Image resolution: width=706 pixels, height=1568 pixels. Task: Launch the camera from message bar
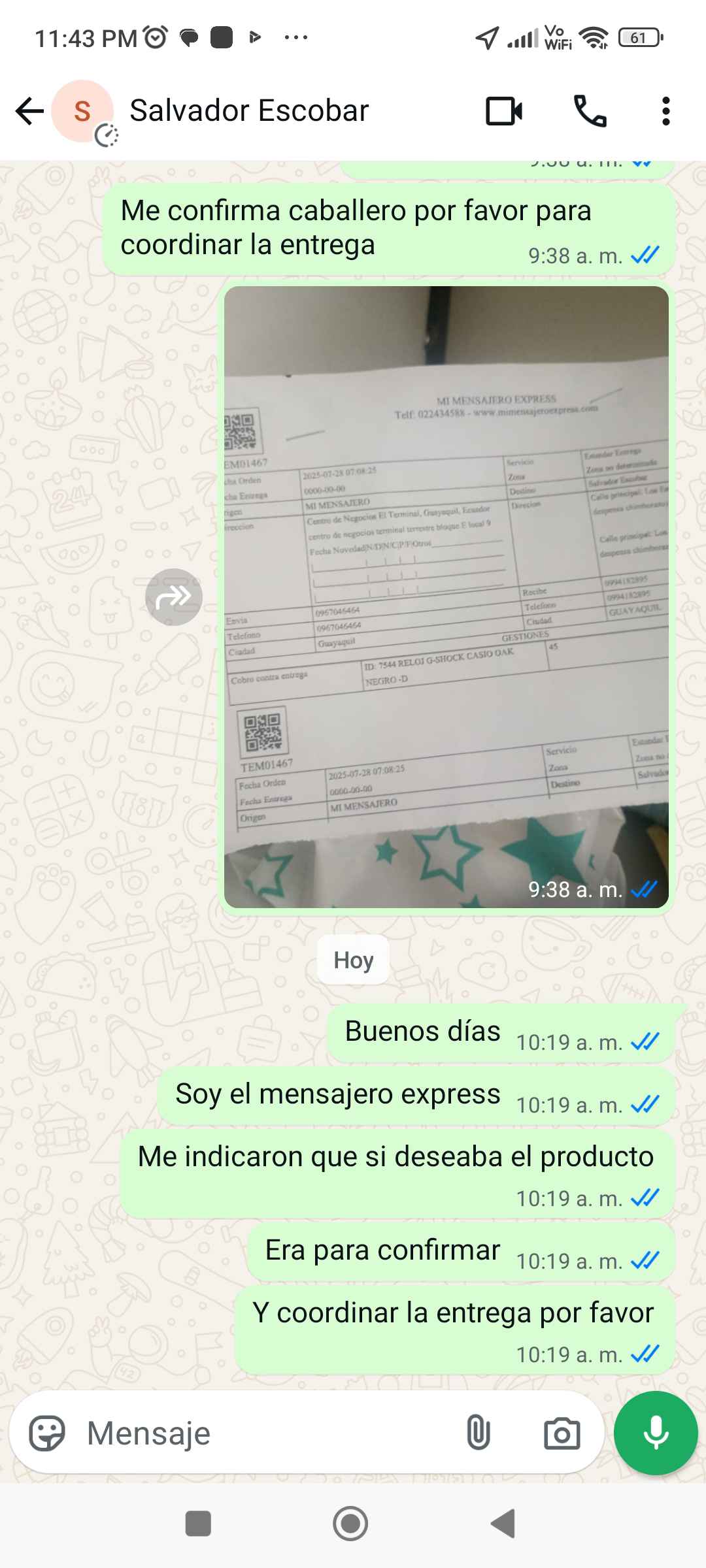coord(562,1433)
